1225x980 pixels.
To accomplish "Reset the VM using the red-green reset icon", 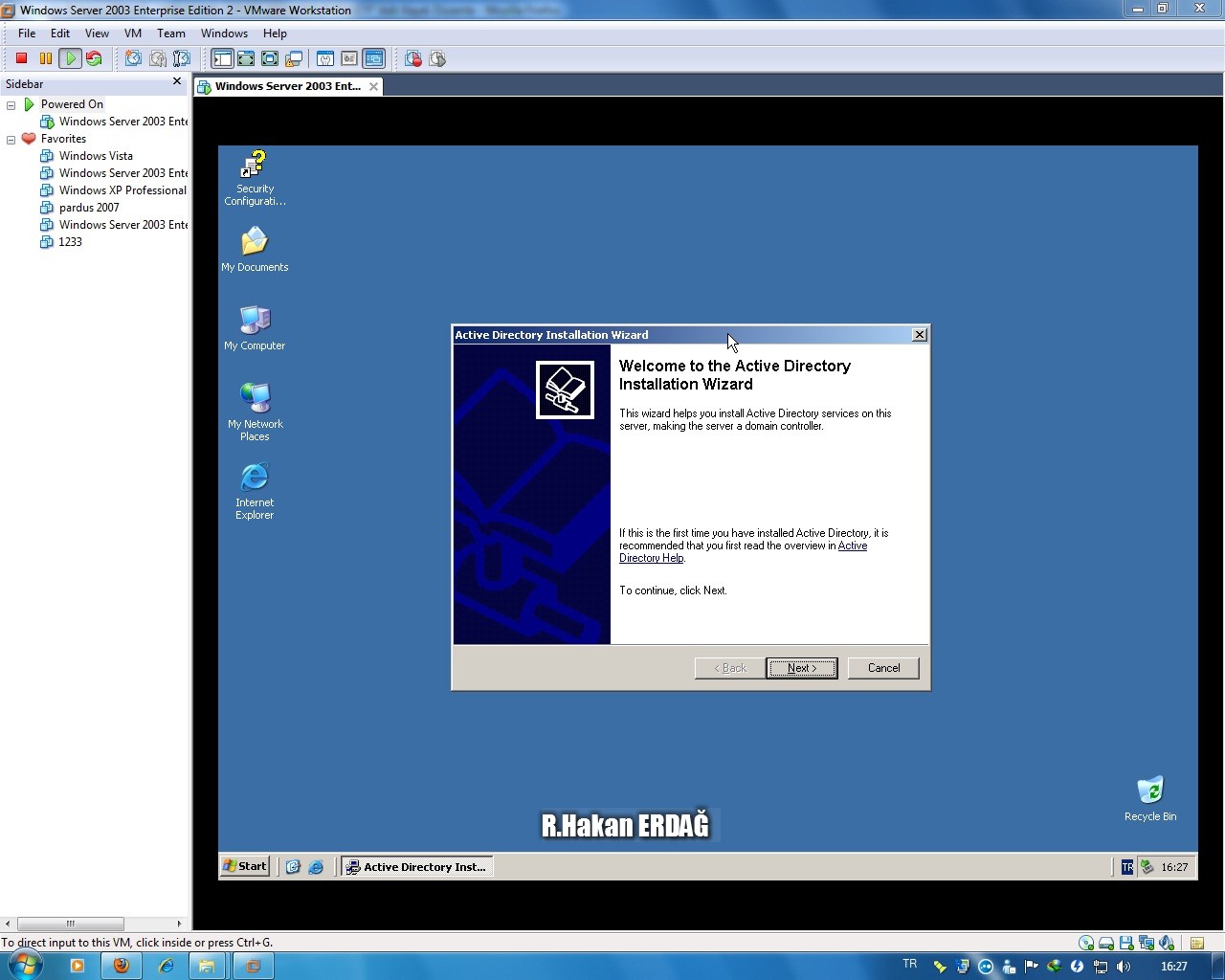I will pyautogui.click(x=94, y=58).
